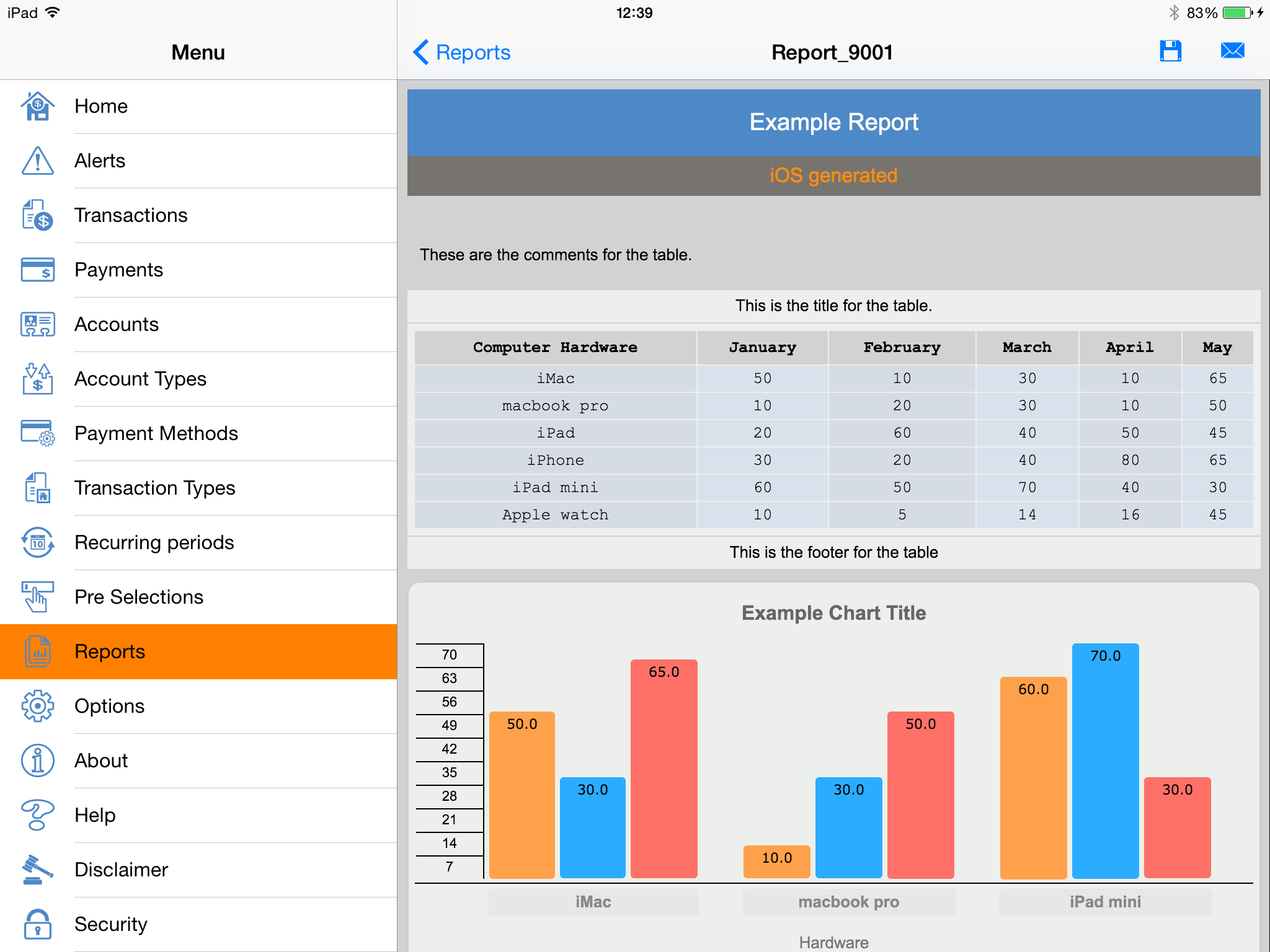Tap the Disclaimer gavel icon
Image resolution: width=1270 pixels, height=952 pixels.
coord(38,870)
